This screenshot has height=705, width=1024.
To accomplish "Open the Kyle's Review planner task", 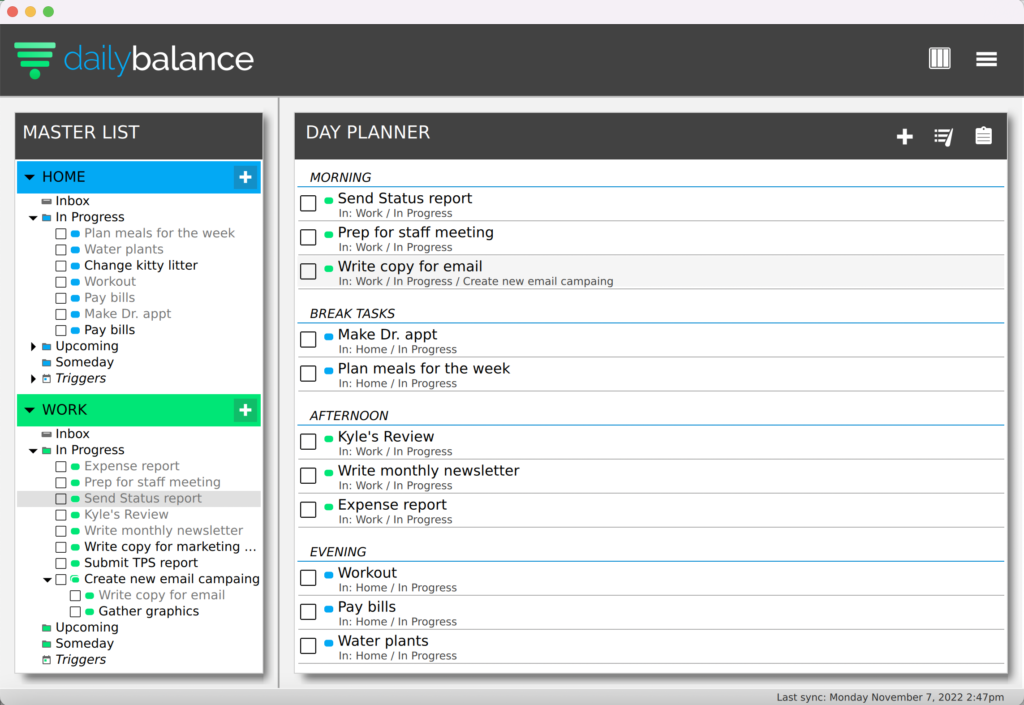I will click(x=385, y=437).
